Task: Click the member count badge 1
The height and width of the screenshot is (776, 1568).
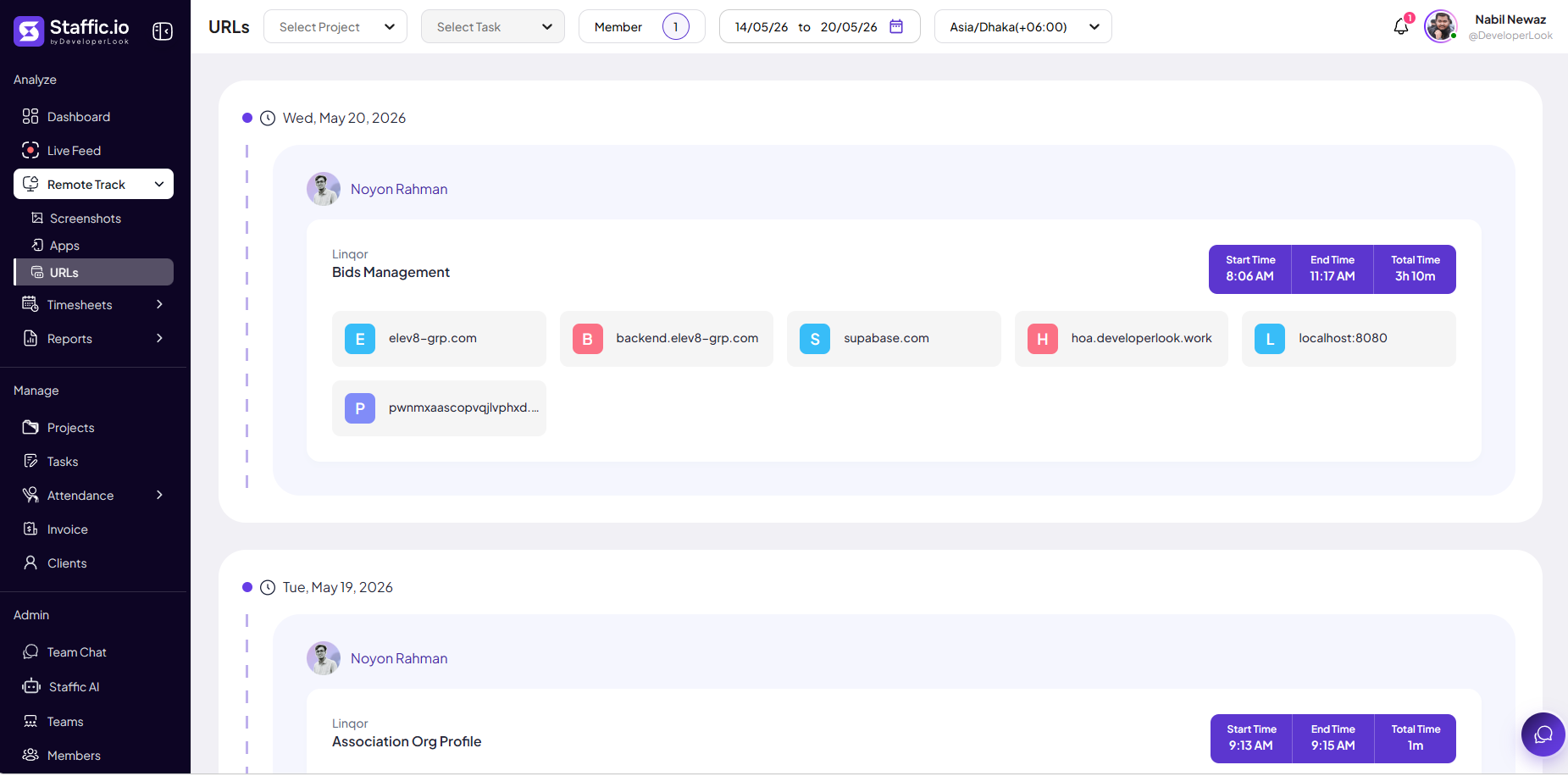Action: (676, 26)
